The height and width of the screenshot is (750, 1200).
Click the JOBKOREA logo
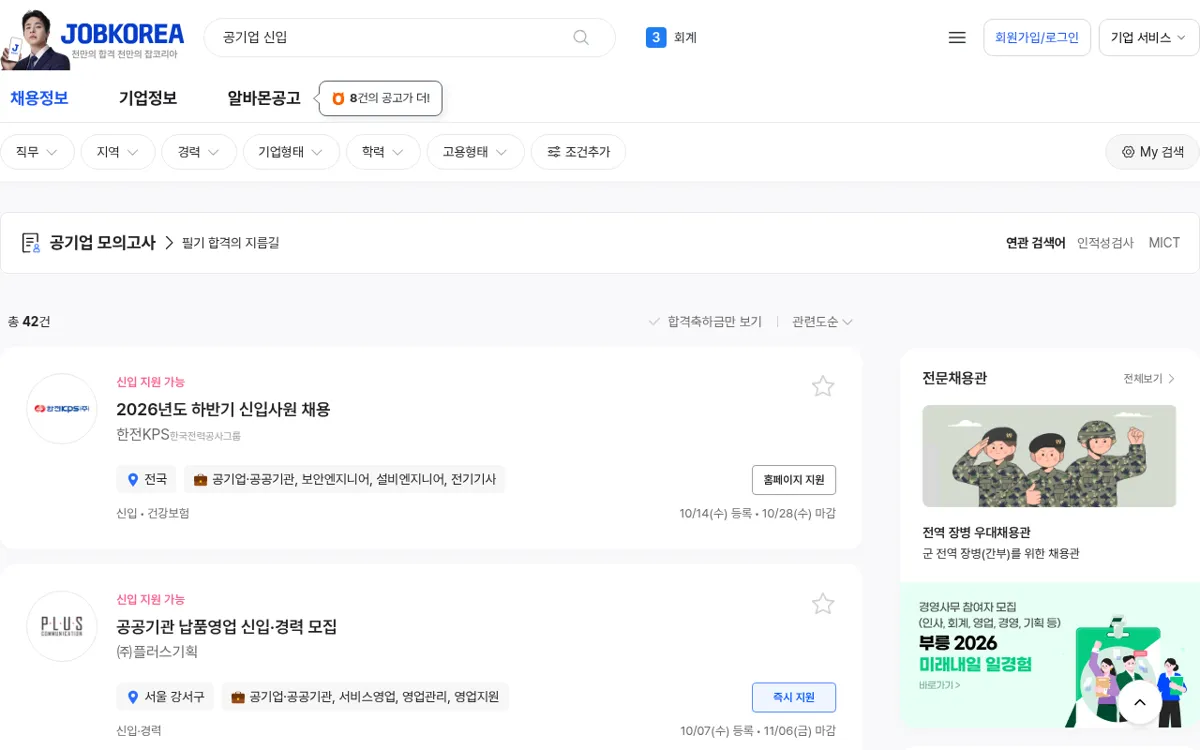122,35
